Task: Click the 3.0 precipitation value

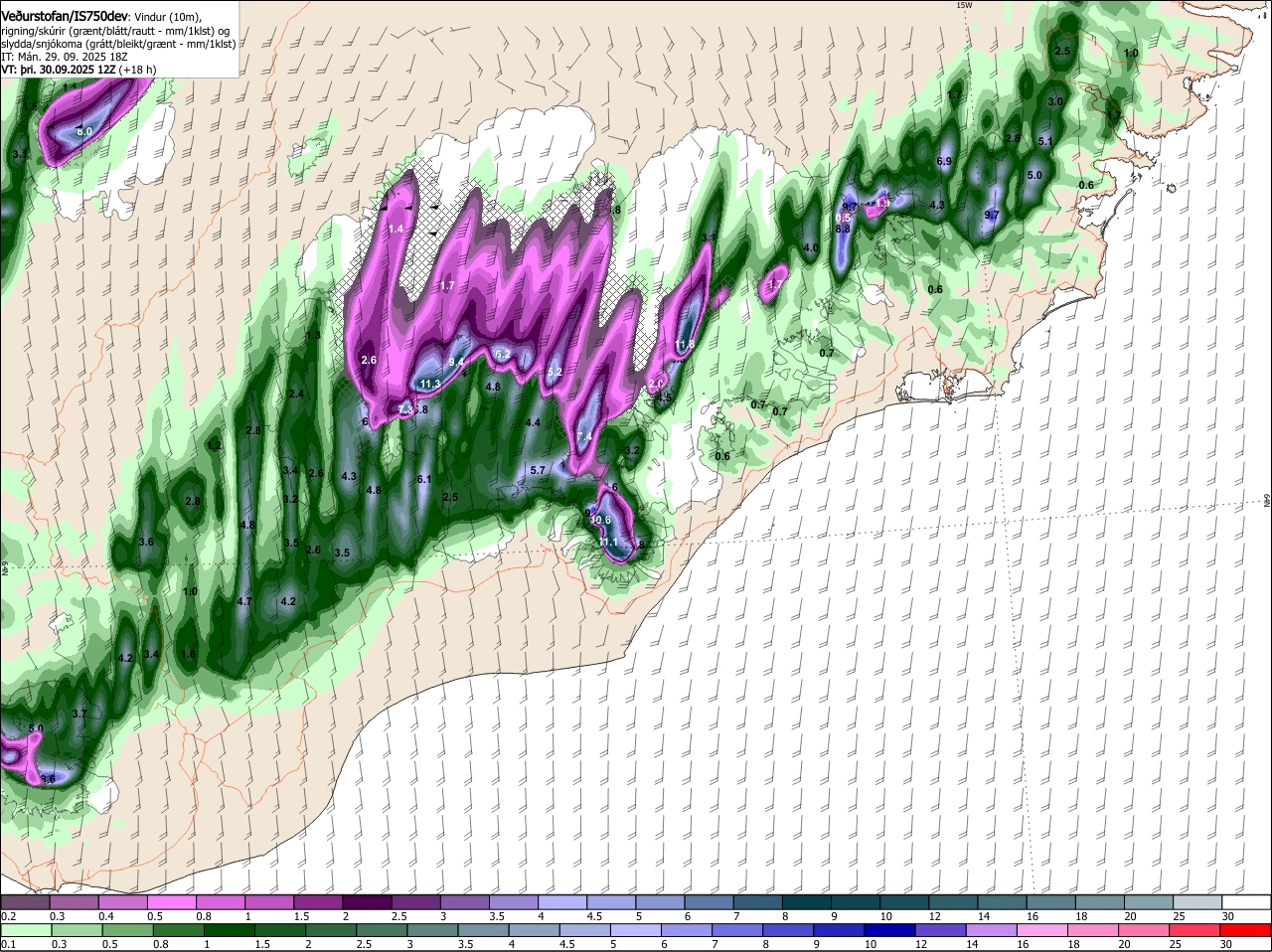Action: click(x=1056, y=101)
